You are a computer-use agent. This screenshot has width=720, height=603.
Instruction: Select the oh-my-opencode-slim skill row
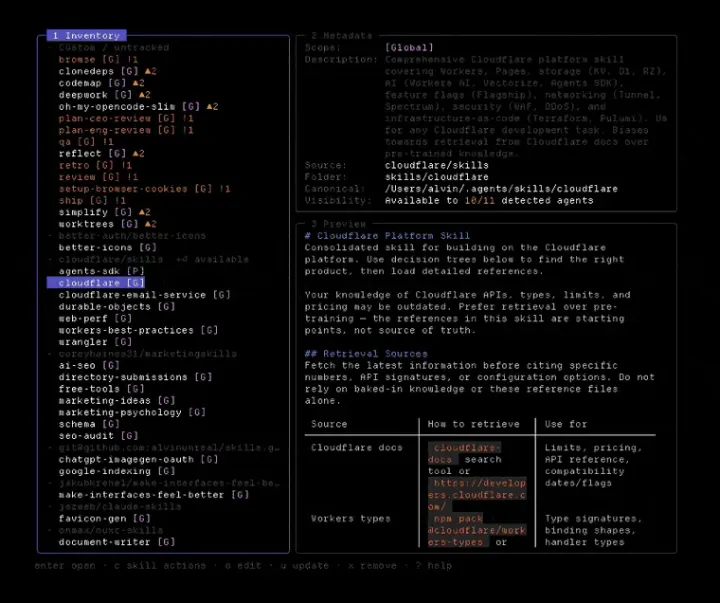[x=138, y=107]
